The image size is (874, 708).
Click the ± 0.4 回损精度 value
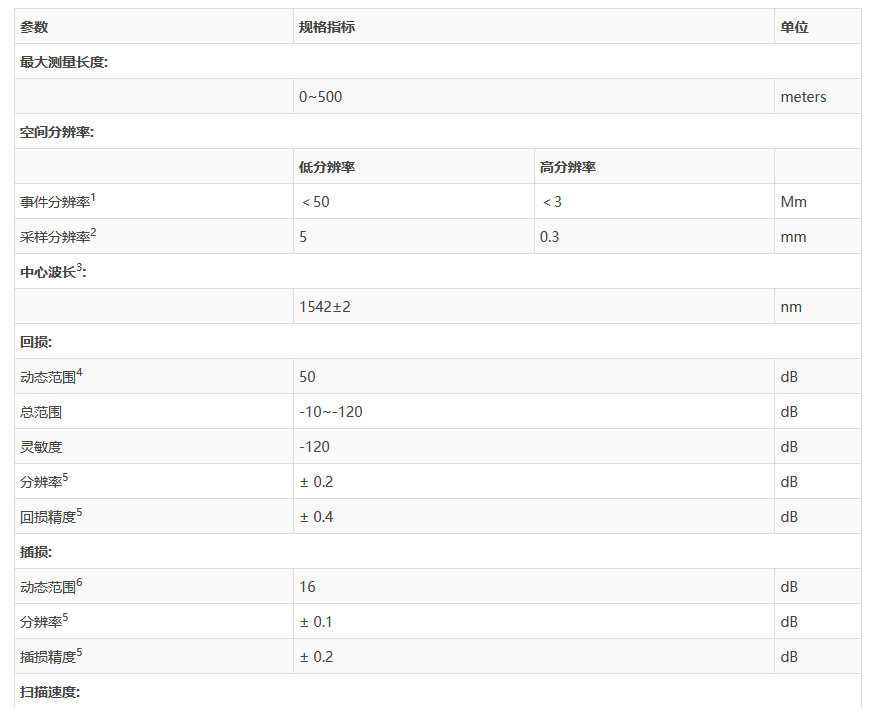coord(316,517)
